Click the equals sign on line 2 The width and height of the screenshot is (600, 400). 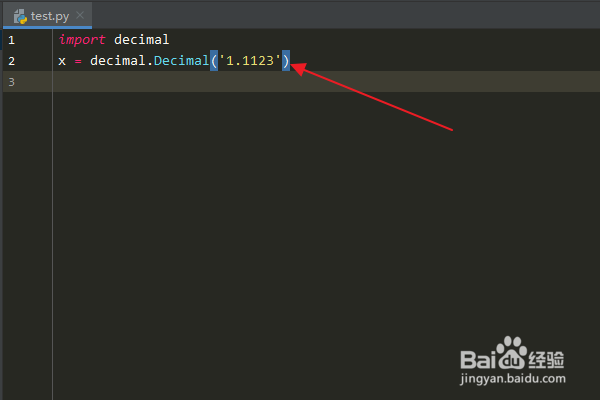click(78, 61)
